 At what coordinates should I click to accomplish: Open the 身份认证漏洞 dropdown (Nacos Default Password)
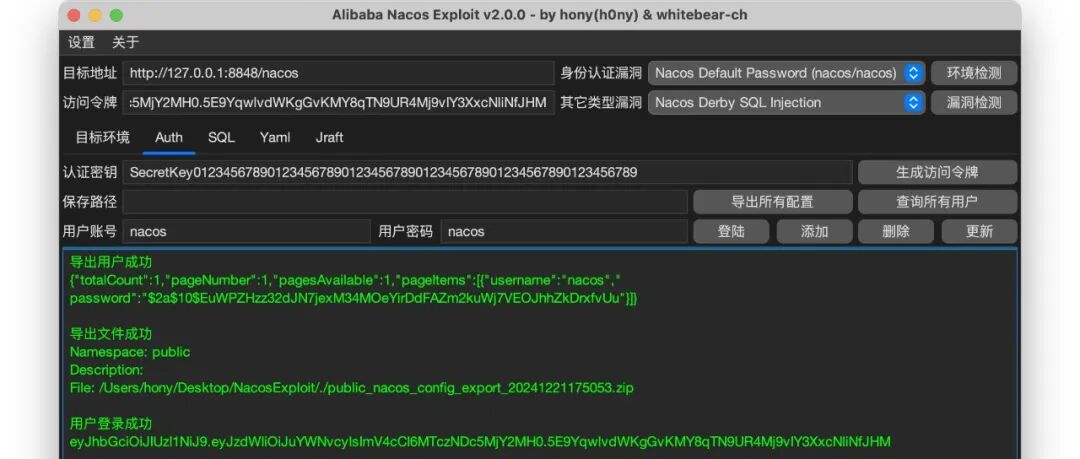point(786,73)
